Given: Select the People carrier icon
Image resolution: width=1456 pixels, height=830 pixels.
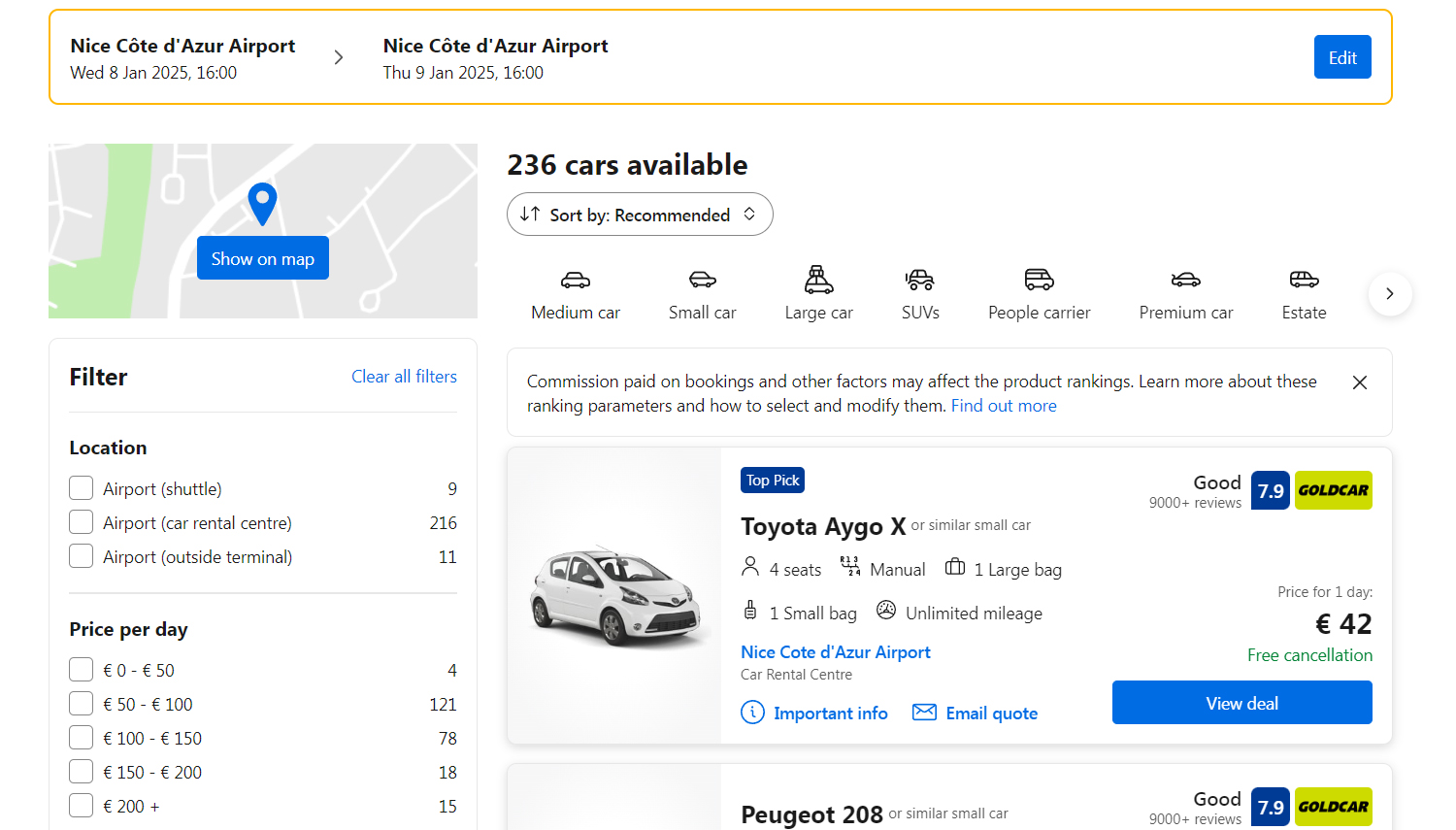Looking at the screenshot, I should click(1039, 281).
